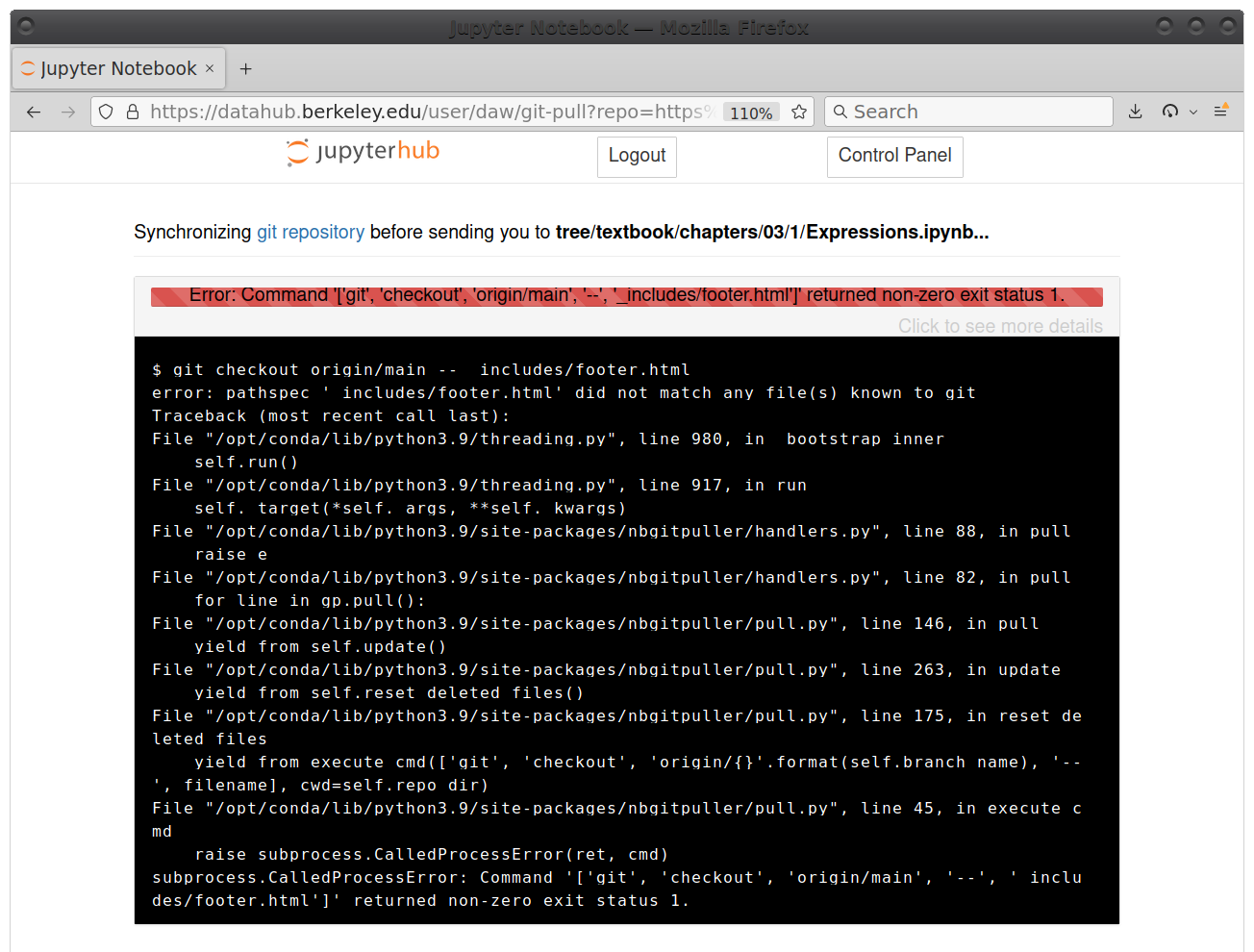Click to see more error details
The width and height of the screenshot is (1254, 952).
1000,326
